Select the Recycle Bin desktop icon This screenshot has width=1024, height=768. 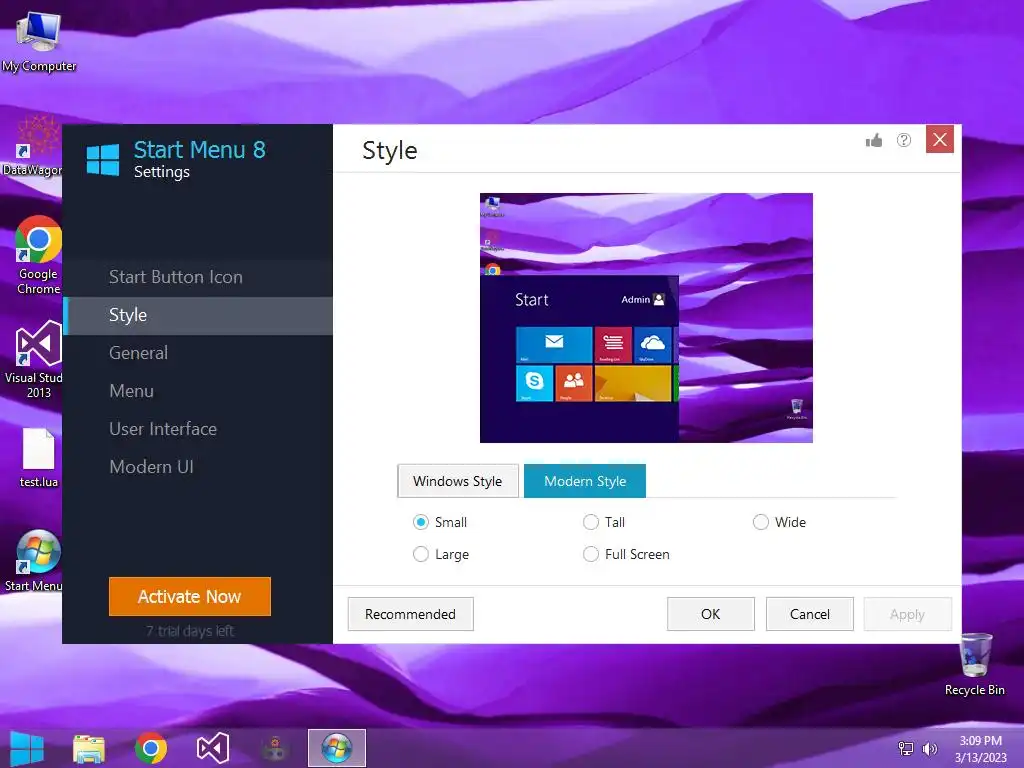974,665
